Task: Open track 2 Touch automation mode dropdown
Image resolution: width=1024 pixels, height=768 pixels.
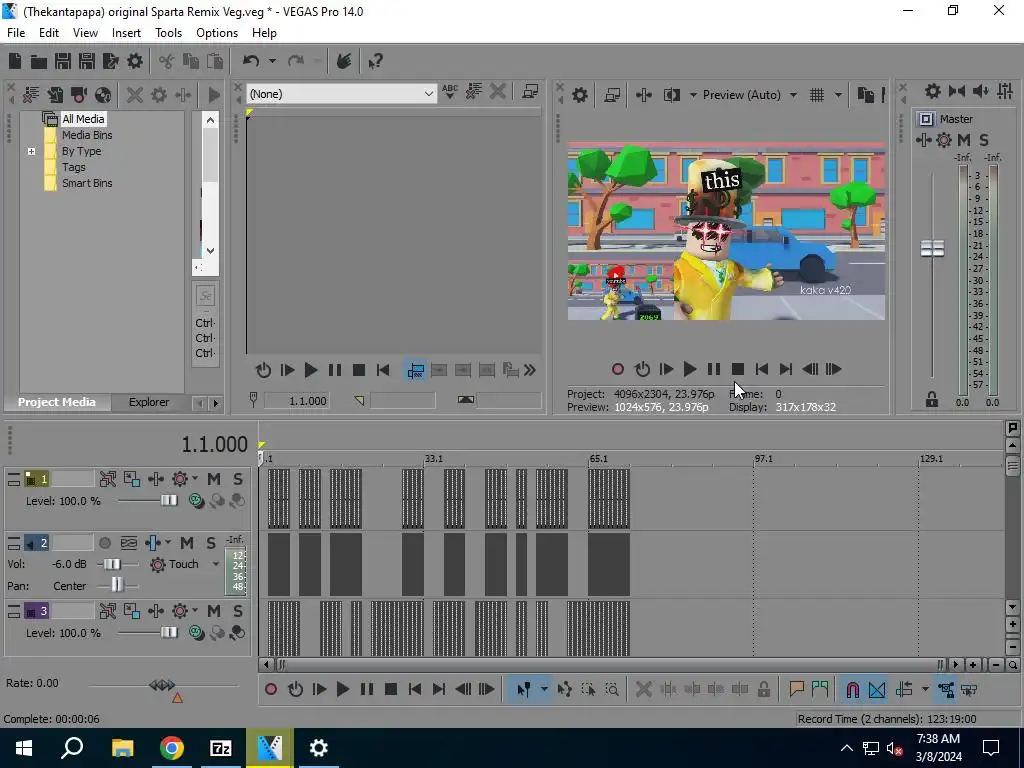Action: (216, 564)
